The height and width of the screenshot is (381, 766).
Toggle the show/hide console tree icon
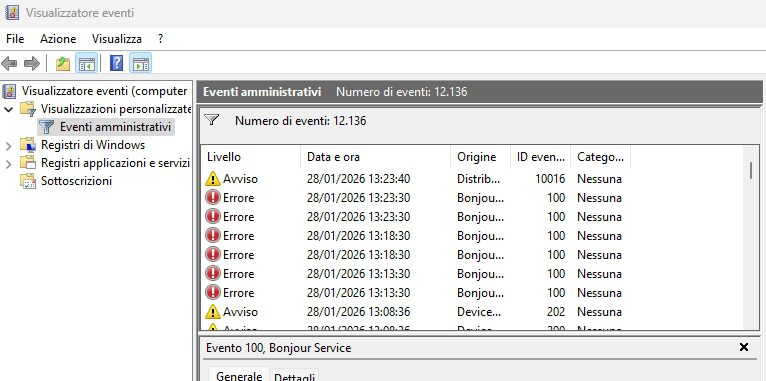pyautogui.click(x=86, y=64)
